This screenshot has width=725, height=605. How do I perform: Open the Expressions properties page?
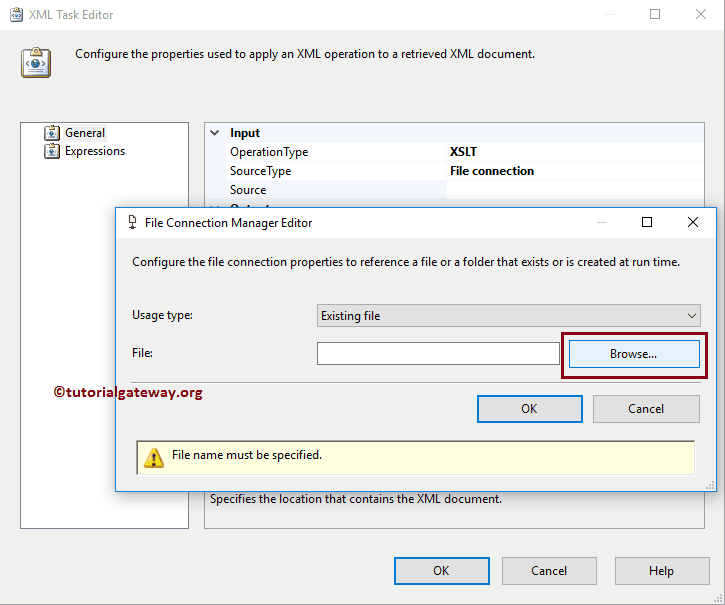pos(95,151)
